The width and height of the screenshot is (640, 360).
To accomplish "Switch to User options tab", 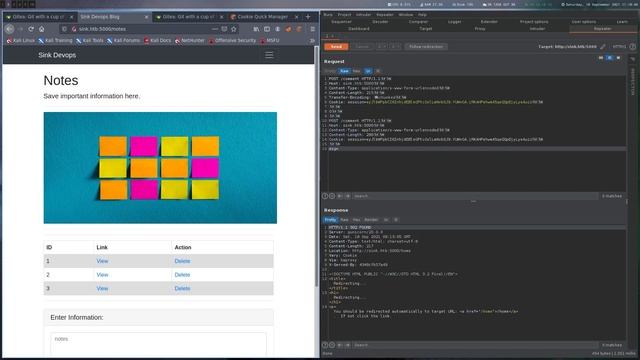I will click(x=584, y=22).
